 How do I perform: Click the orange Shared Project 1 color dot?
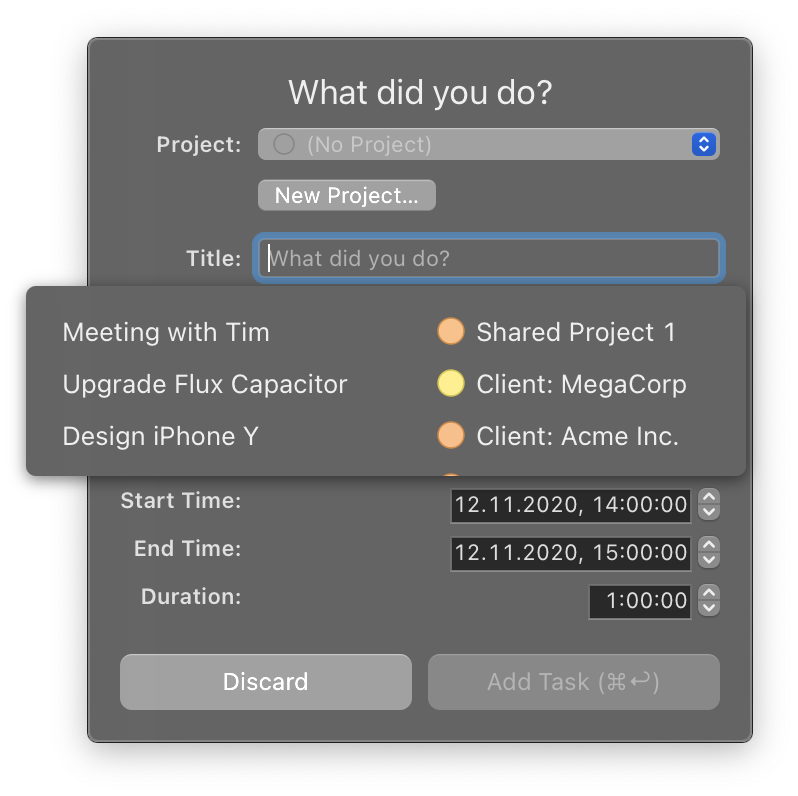[451, 332]
